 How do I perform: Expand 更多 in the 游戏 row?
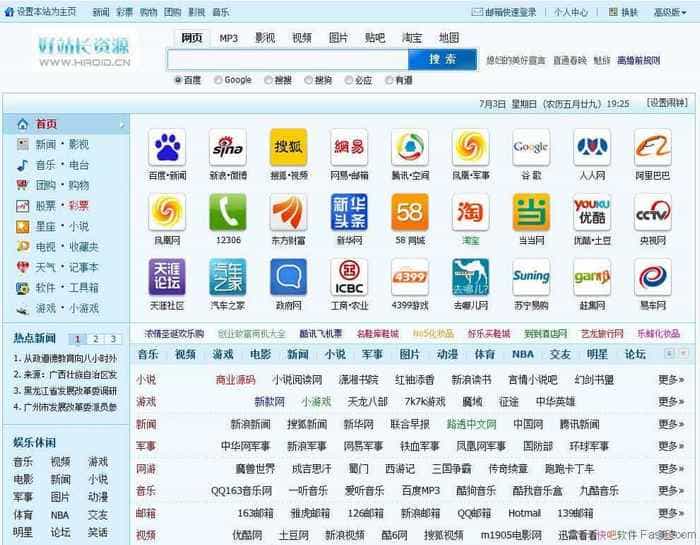670,402
